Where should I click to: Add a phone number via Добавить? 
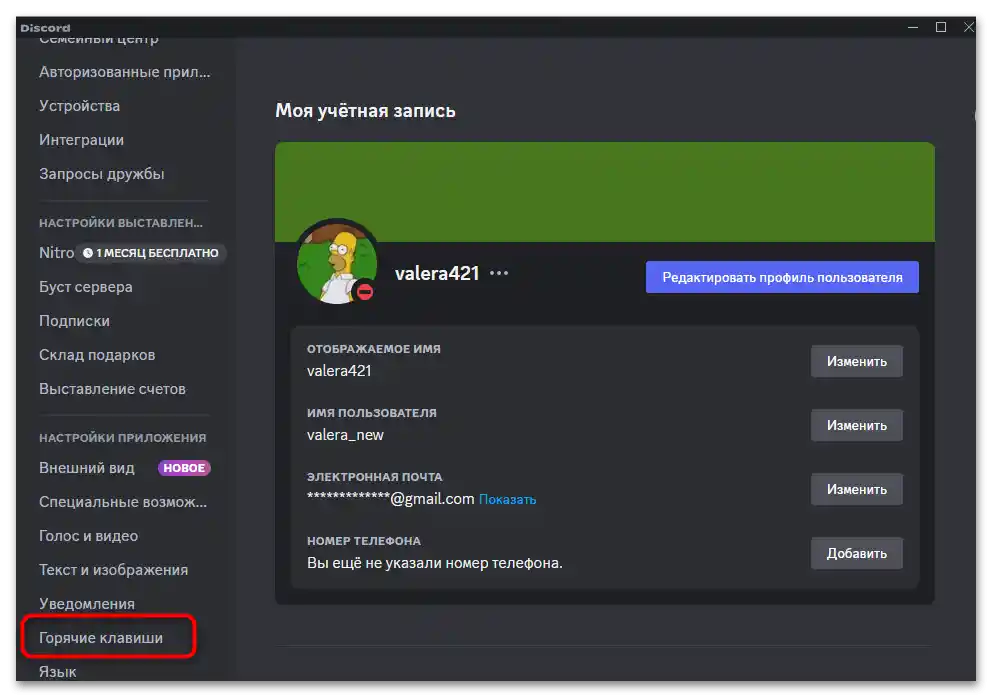click(856, 553)
